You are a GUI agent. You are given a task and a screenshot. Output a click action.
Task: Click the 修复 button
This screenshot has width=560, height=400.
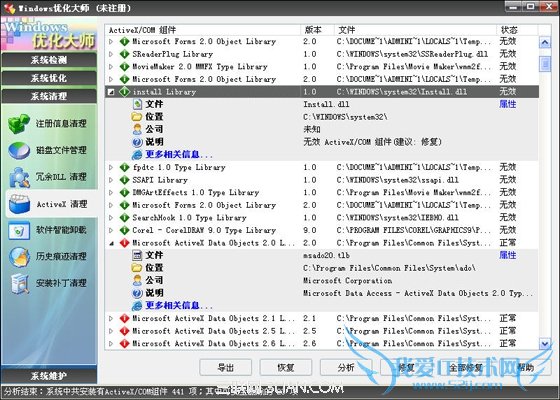tap(406, 368)
